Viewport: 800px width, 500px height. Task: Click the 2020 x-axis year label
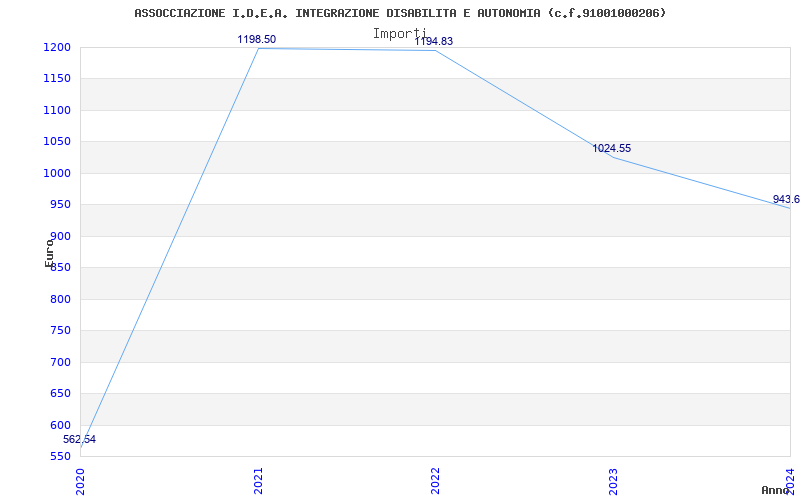click(x=80, y=481)
